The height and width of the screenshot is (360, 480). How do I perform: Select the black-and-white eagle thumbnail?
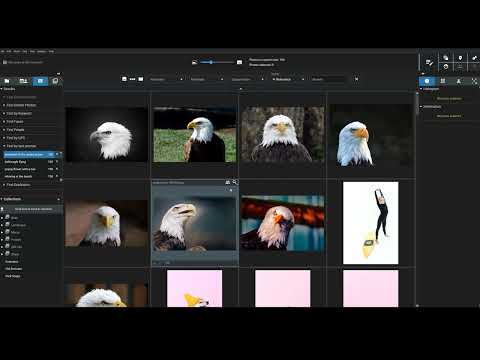[107, 135]
